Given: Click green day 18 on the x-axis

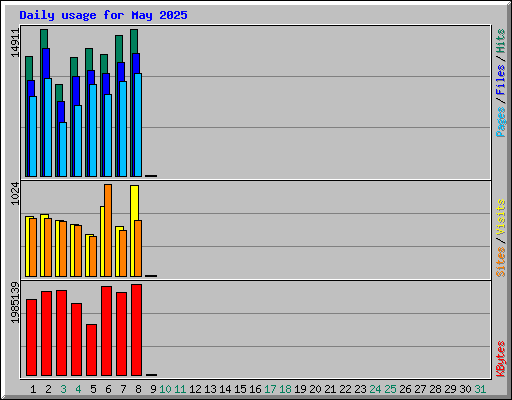Looking at the screenshot, I should point(285,389).
